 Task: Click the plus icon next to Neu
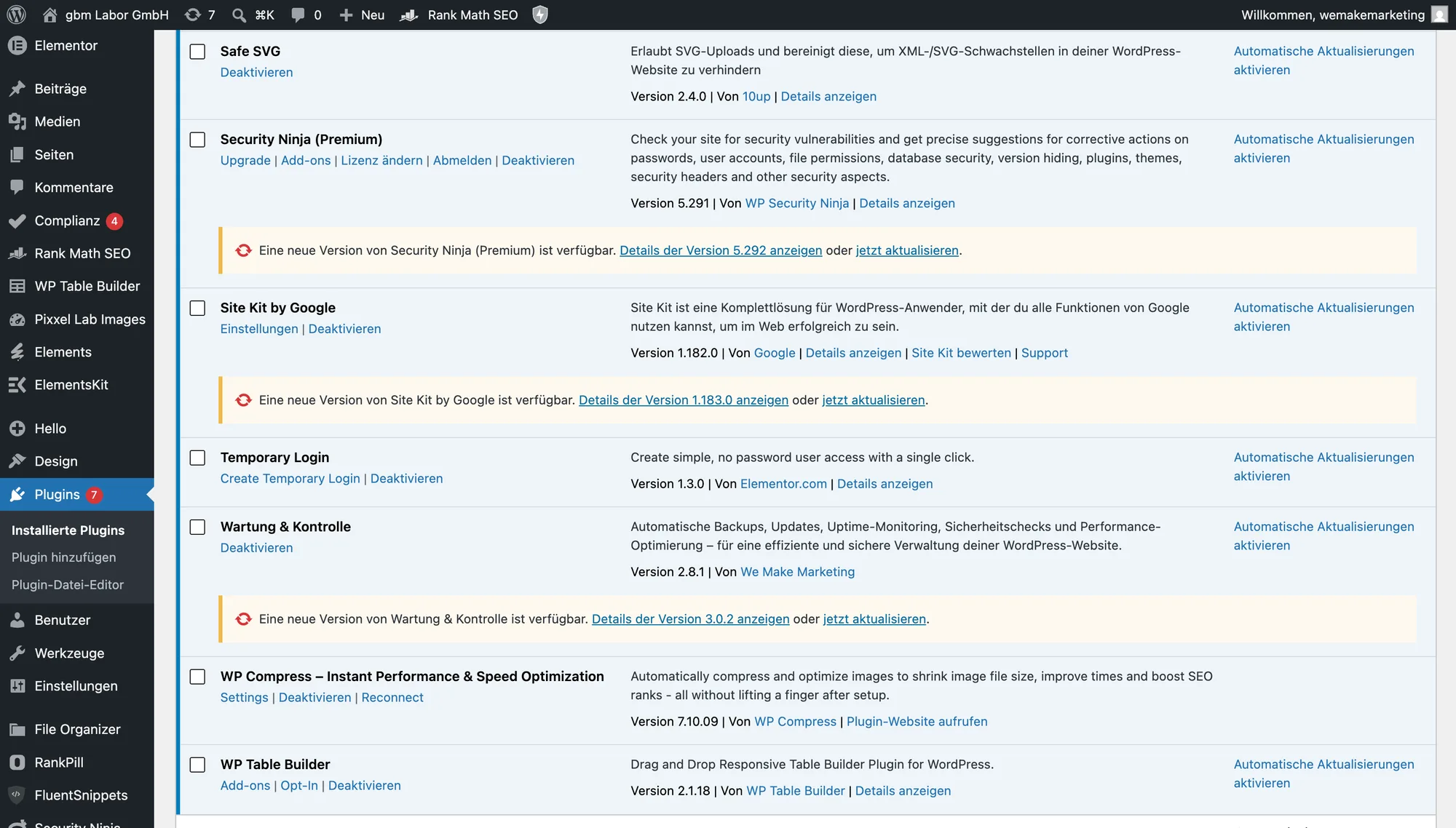point(347,15)
